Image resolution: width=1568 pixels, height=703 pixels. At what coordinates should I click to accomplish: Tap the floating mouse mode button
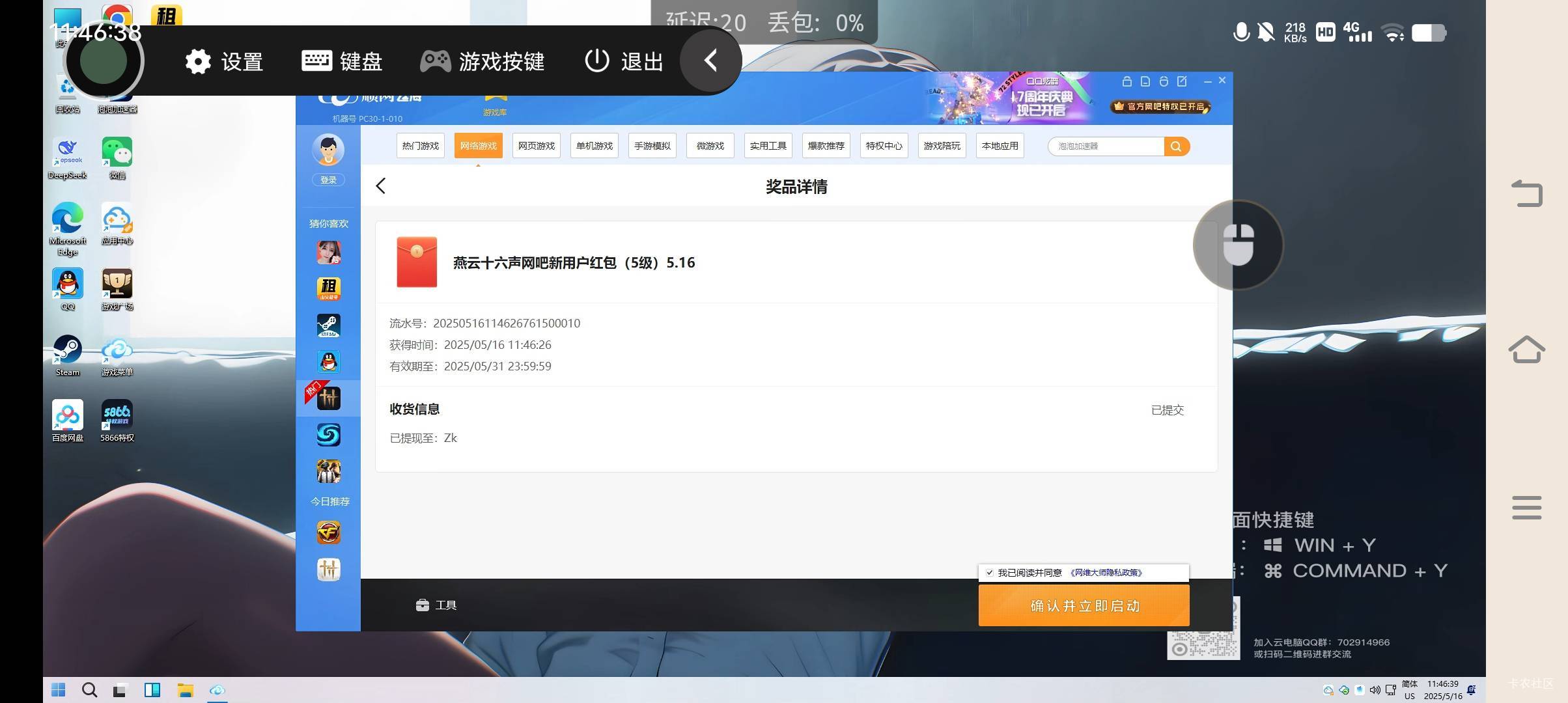click(1238, 245)
